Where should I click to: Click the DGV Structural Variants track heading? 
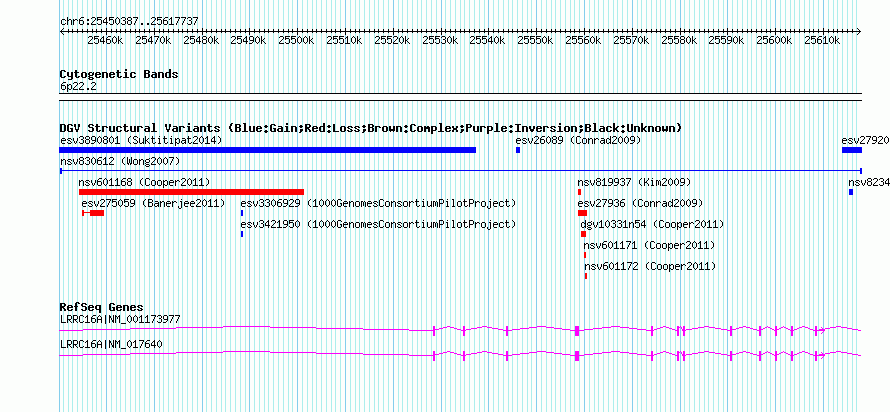[x=371, y=128]
